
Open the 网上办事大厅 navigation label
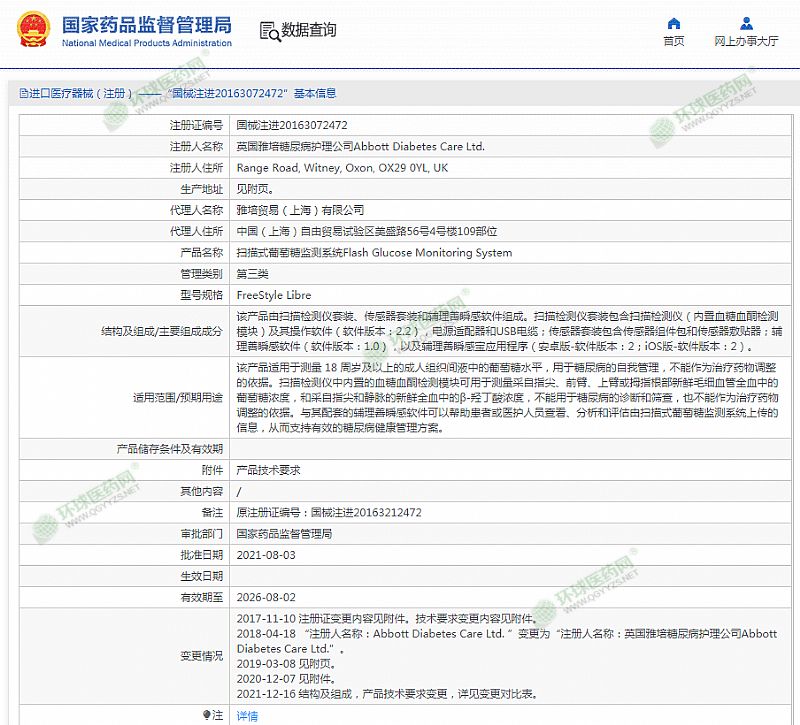746,42
